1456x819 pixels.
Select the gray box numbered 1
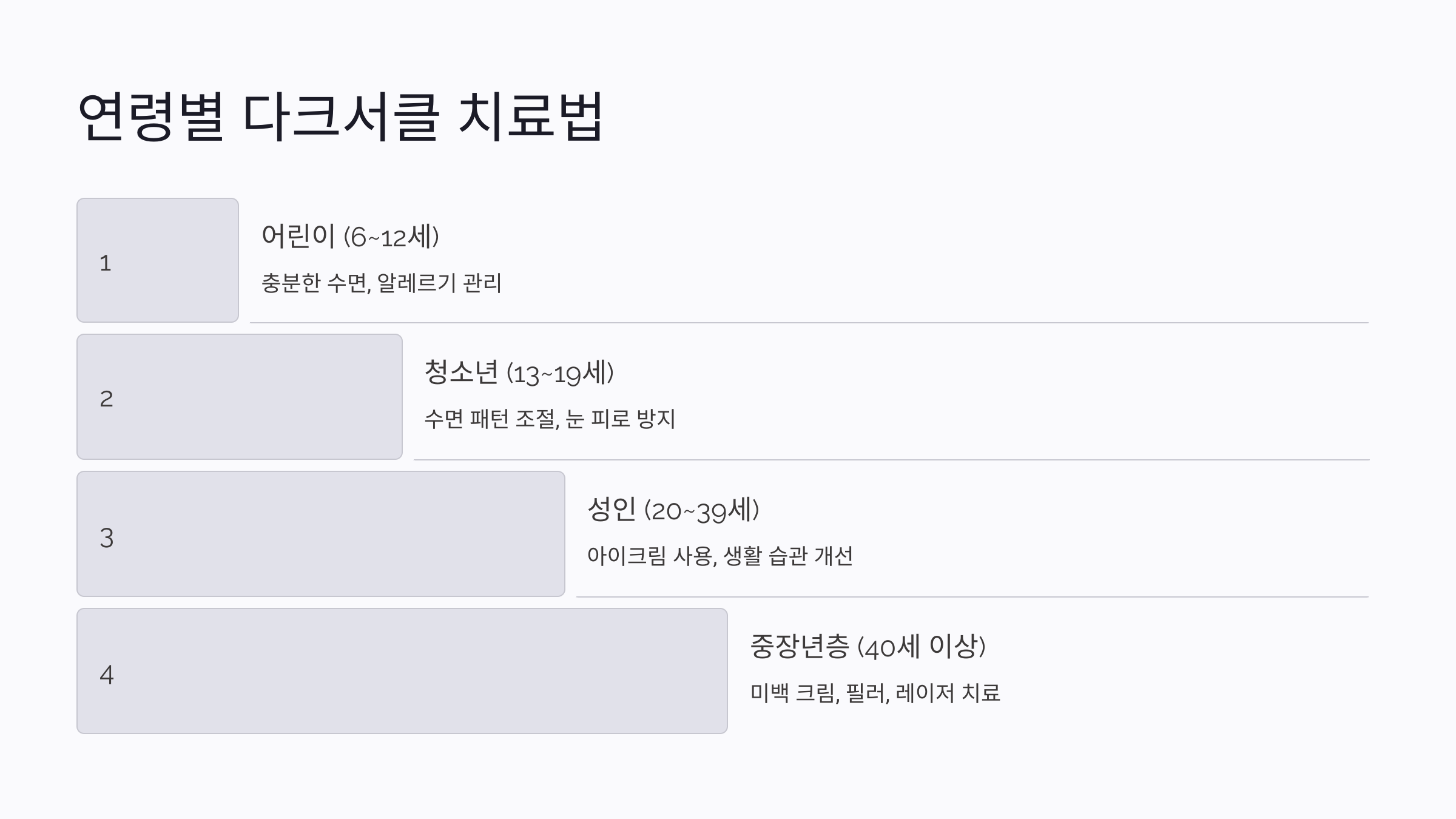pos(158,260)
